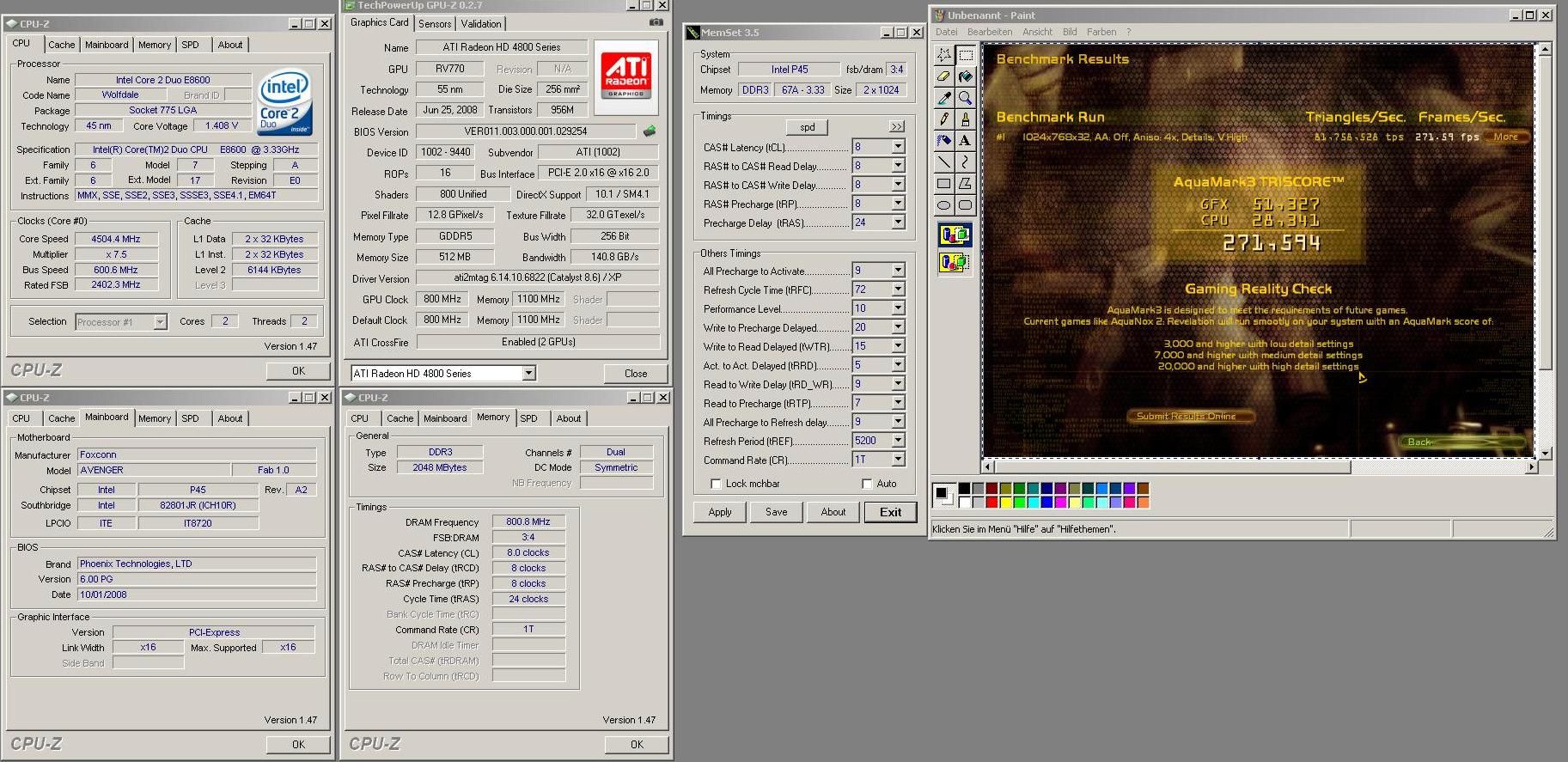Click the horizontal scrollbar thumb in Paint

click(x=1173, y=466)
